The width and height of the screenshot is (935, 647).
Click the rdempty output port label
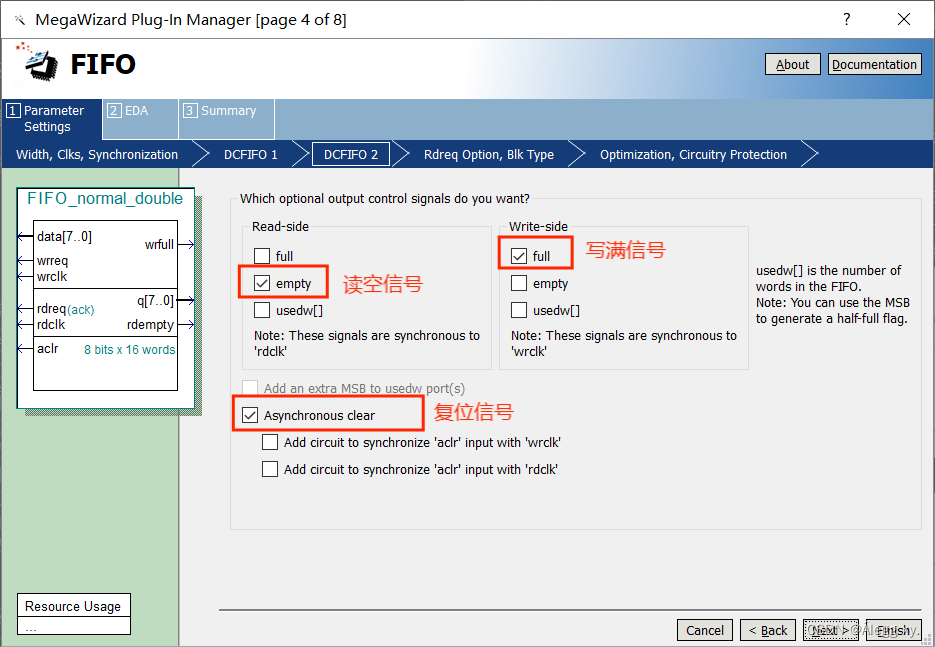(150, 325)
